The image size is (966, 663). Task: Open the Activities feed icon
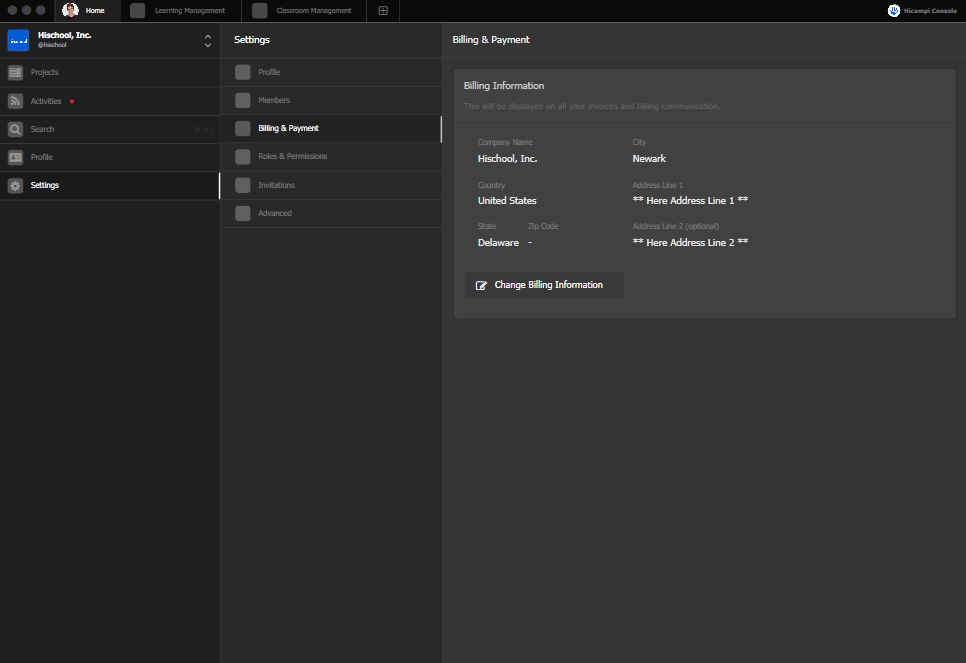coord(15,101)
